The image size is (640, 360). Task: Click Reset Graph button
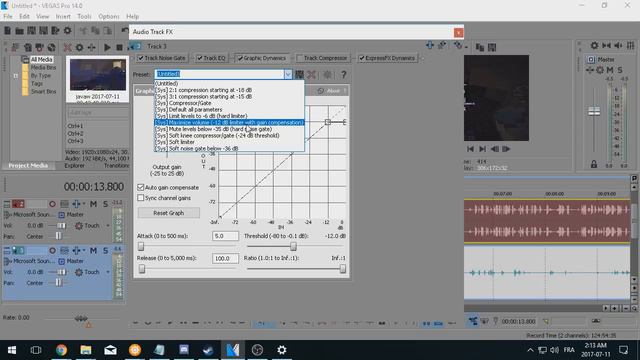pos(169,213)
